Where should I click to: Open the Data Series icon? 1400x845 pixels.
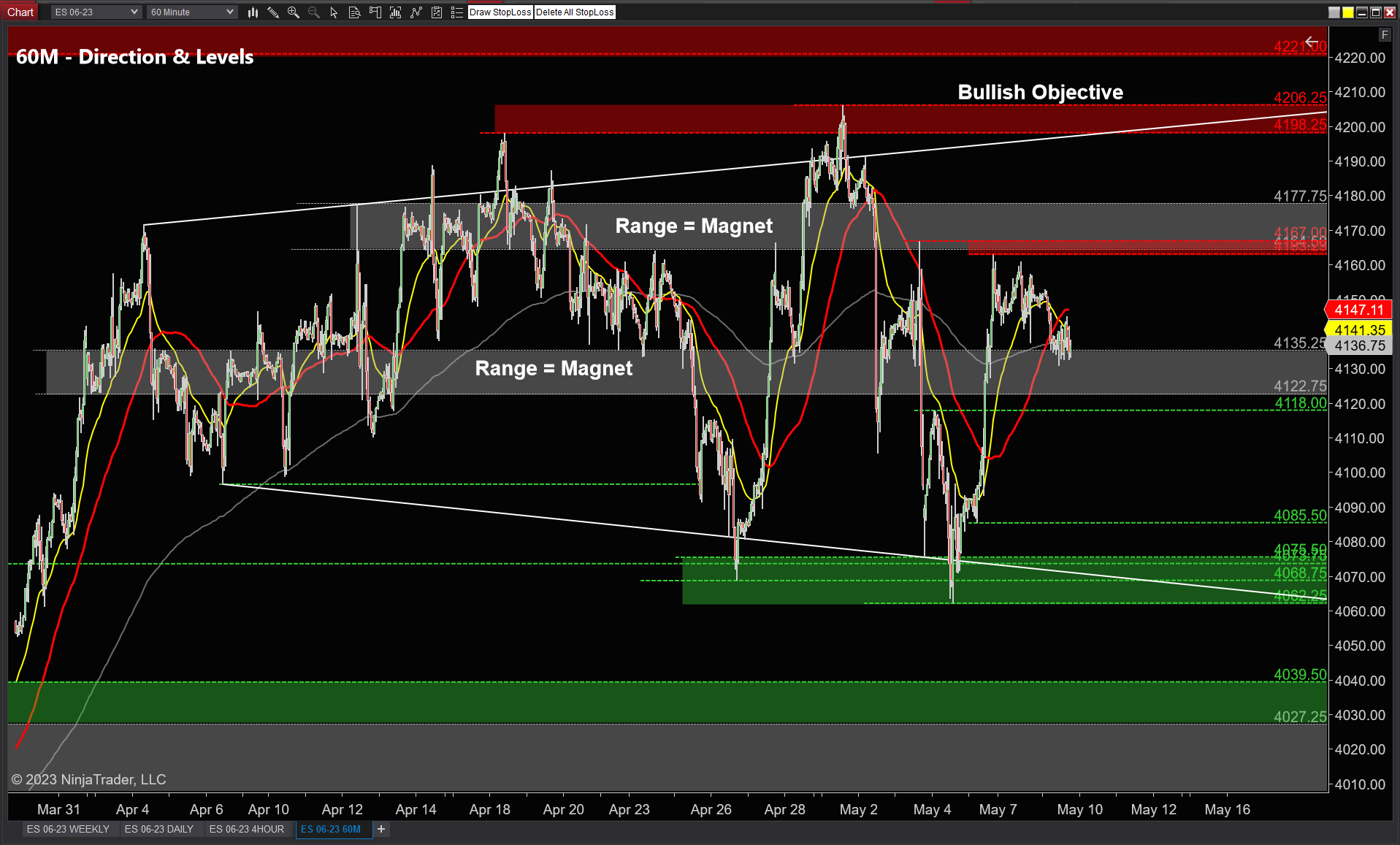tap(395, 12)
